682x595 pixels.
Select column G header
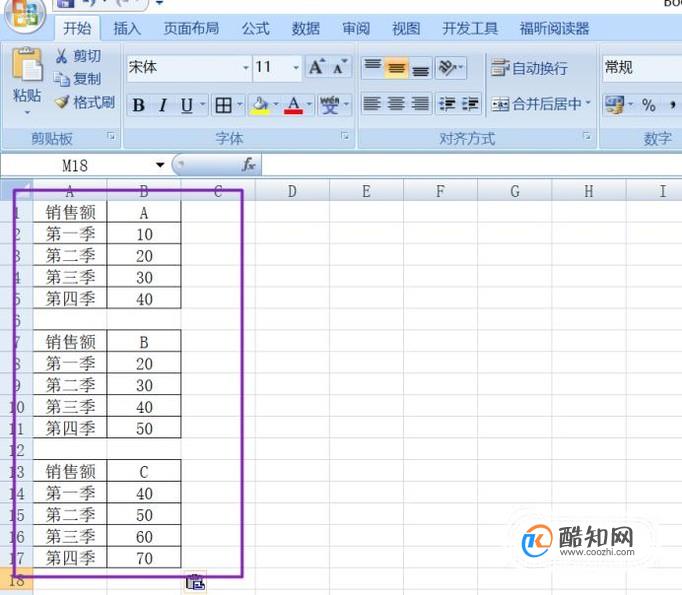tap(515, 191)
